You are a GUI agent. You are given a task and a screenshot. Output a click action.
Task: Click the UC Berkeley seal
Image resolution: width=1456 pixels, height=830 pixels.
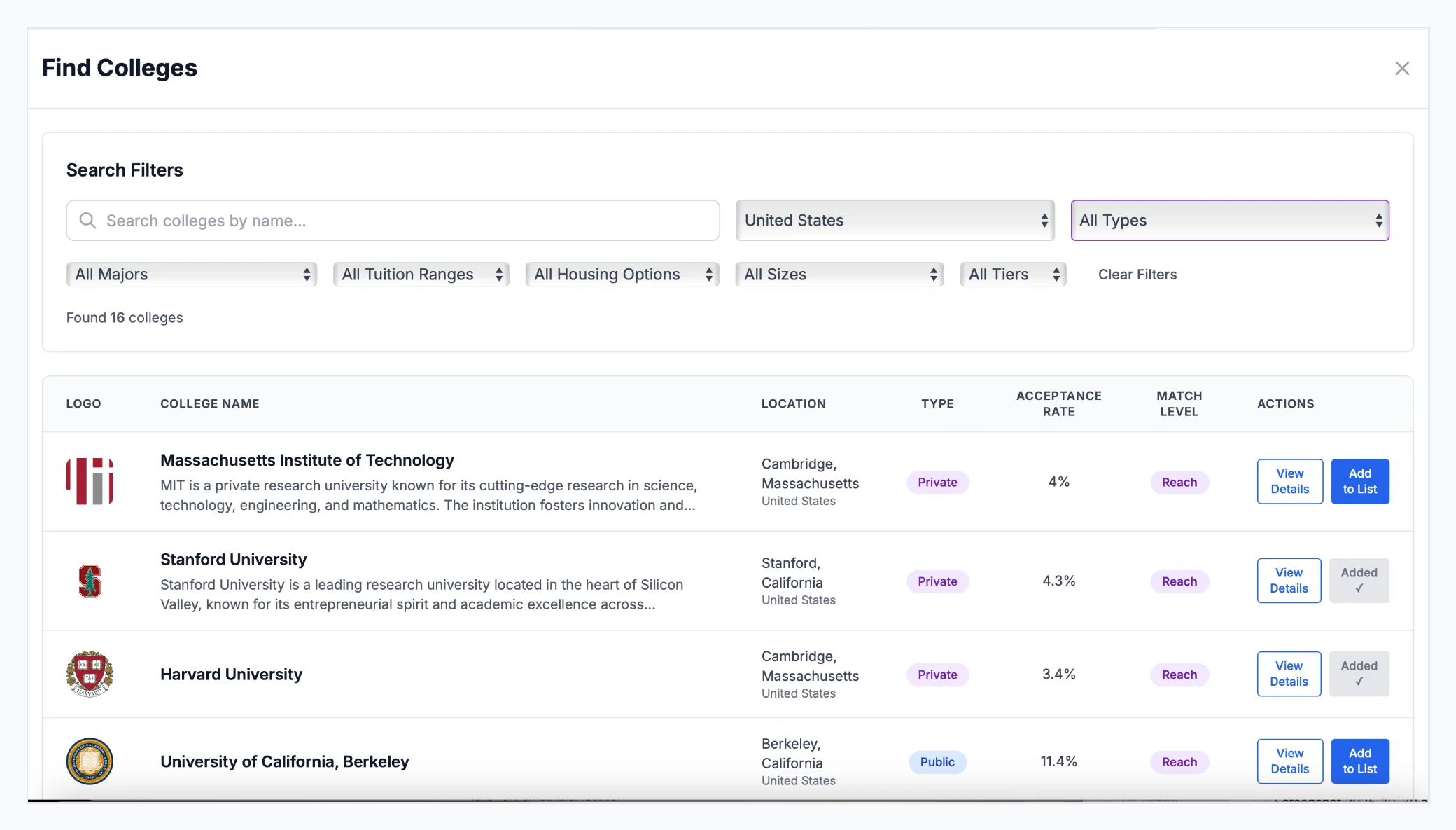pyautogui.click(x=88, y=761)
